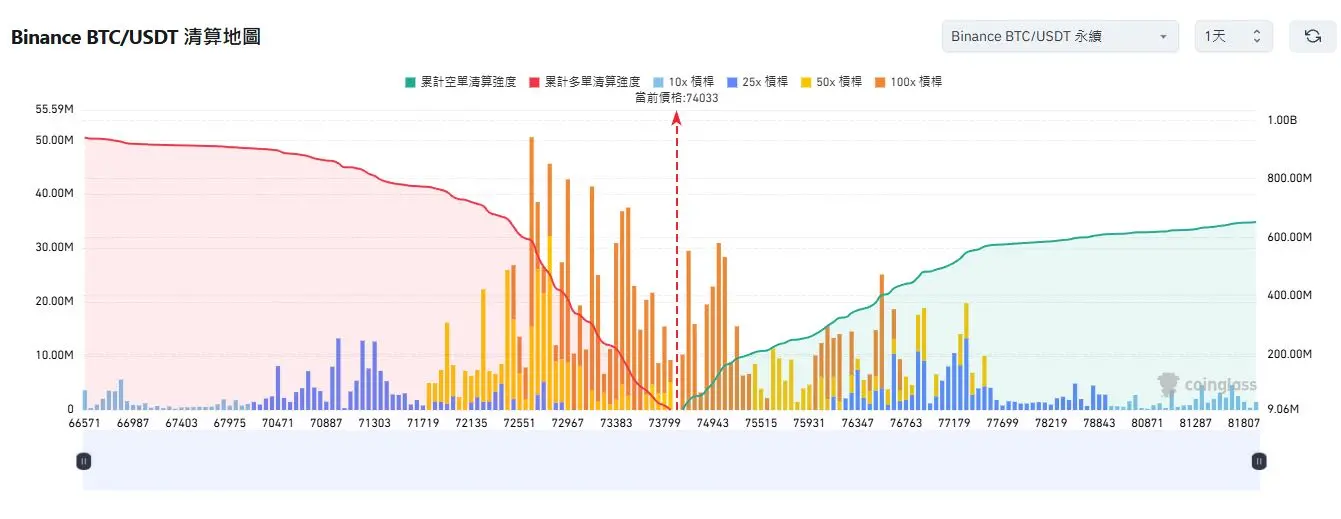Click the green 累計空單清算強度 legend swatch
This screenshot has width=1341, height=519.
408,82
